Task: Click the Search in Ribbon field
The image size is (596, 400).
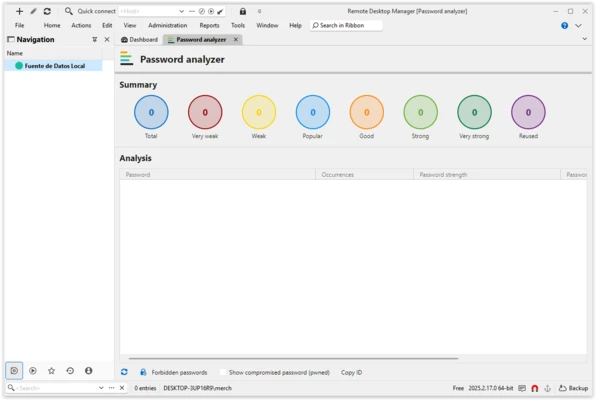Action: pos(346,25)
